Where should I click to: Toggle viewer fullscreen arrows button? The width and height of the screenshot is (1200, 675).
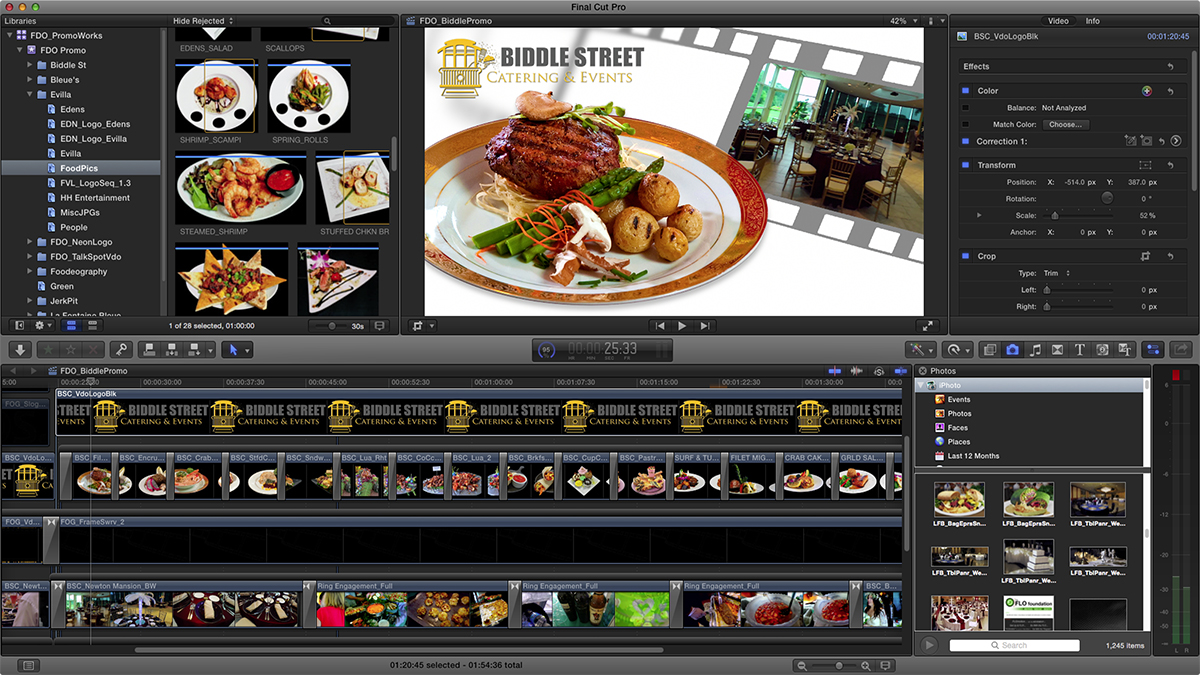(x=928, y=325)
